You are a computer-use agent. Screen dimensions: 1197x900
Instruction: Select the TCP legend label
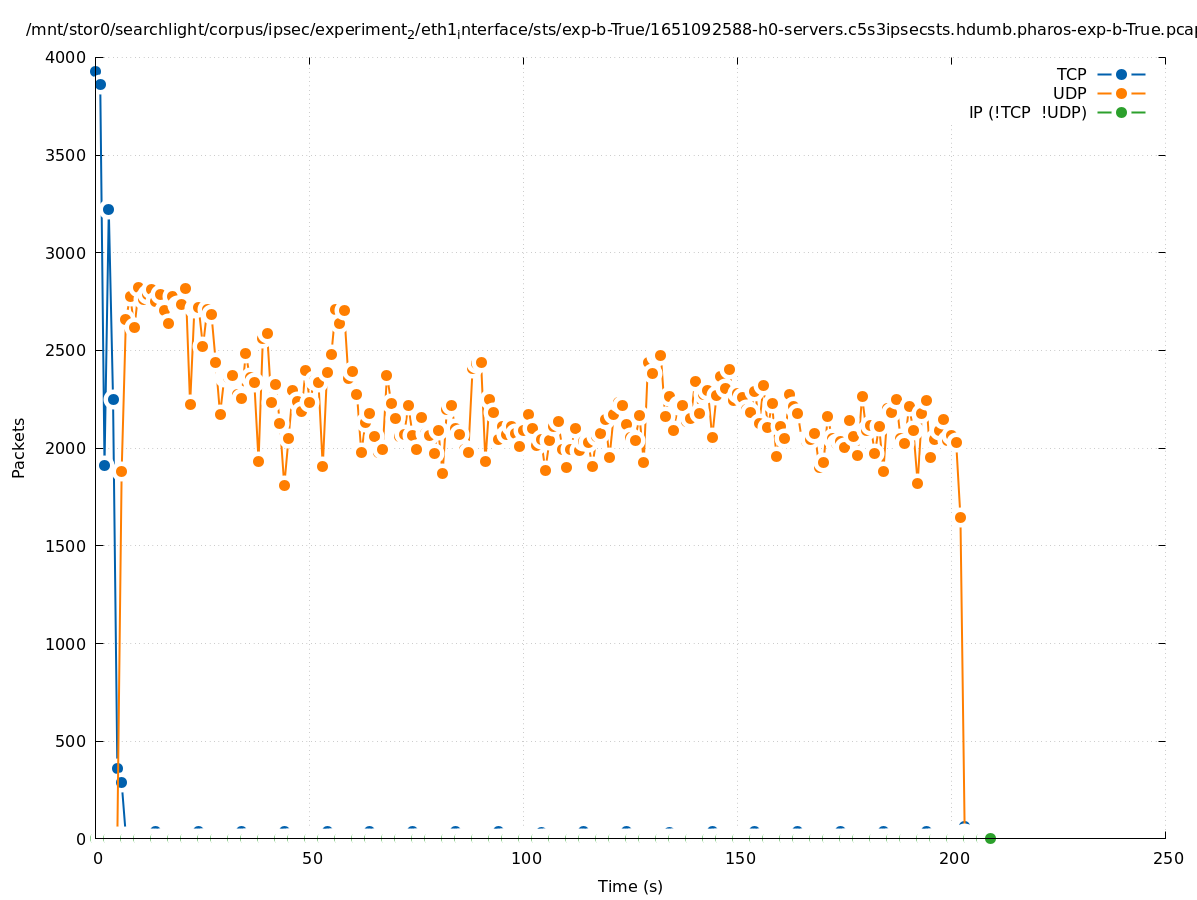coord(1071,74)
